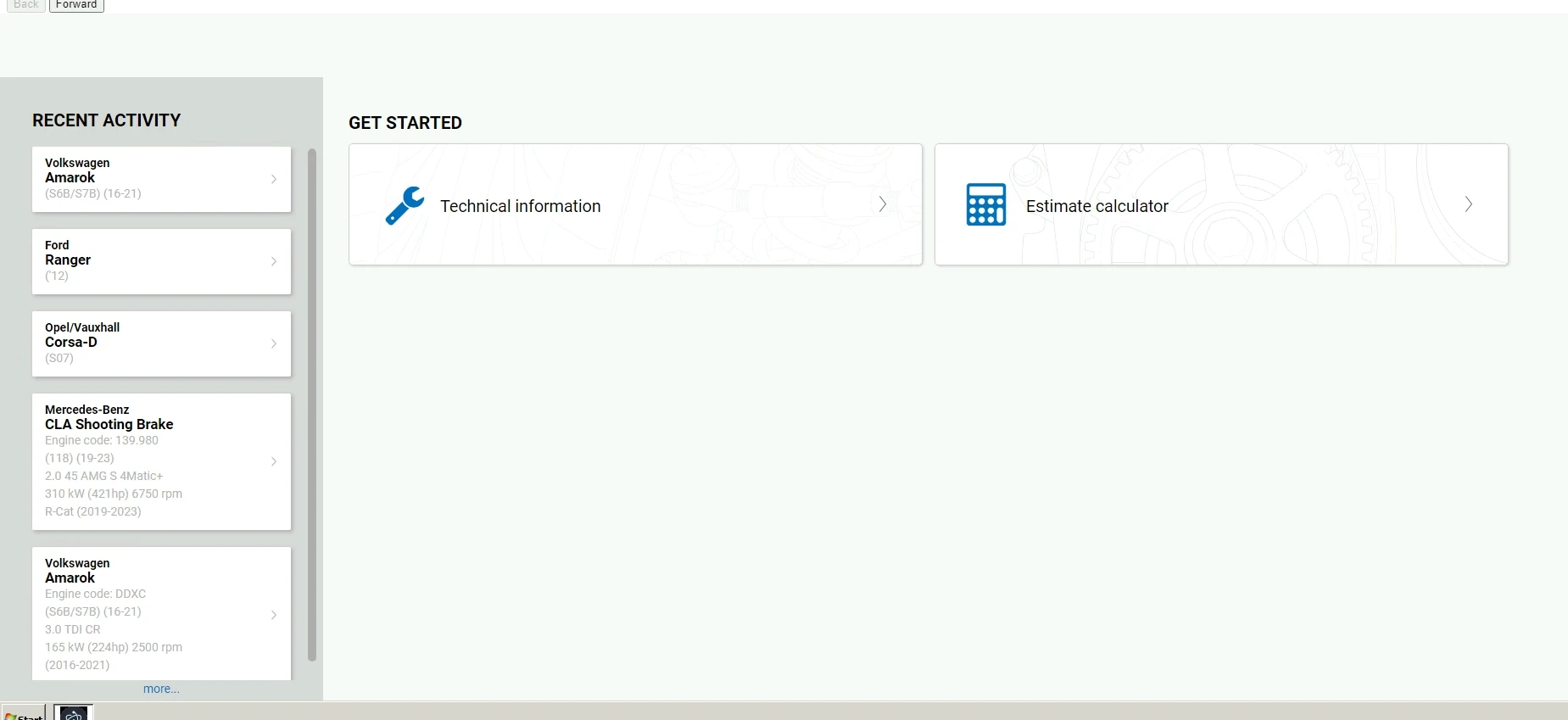Screen dimensions: 1568x720
Task: Click the Back navigation button
Action: 26,5
